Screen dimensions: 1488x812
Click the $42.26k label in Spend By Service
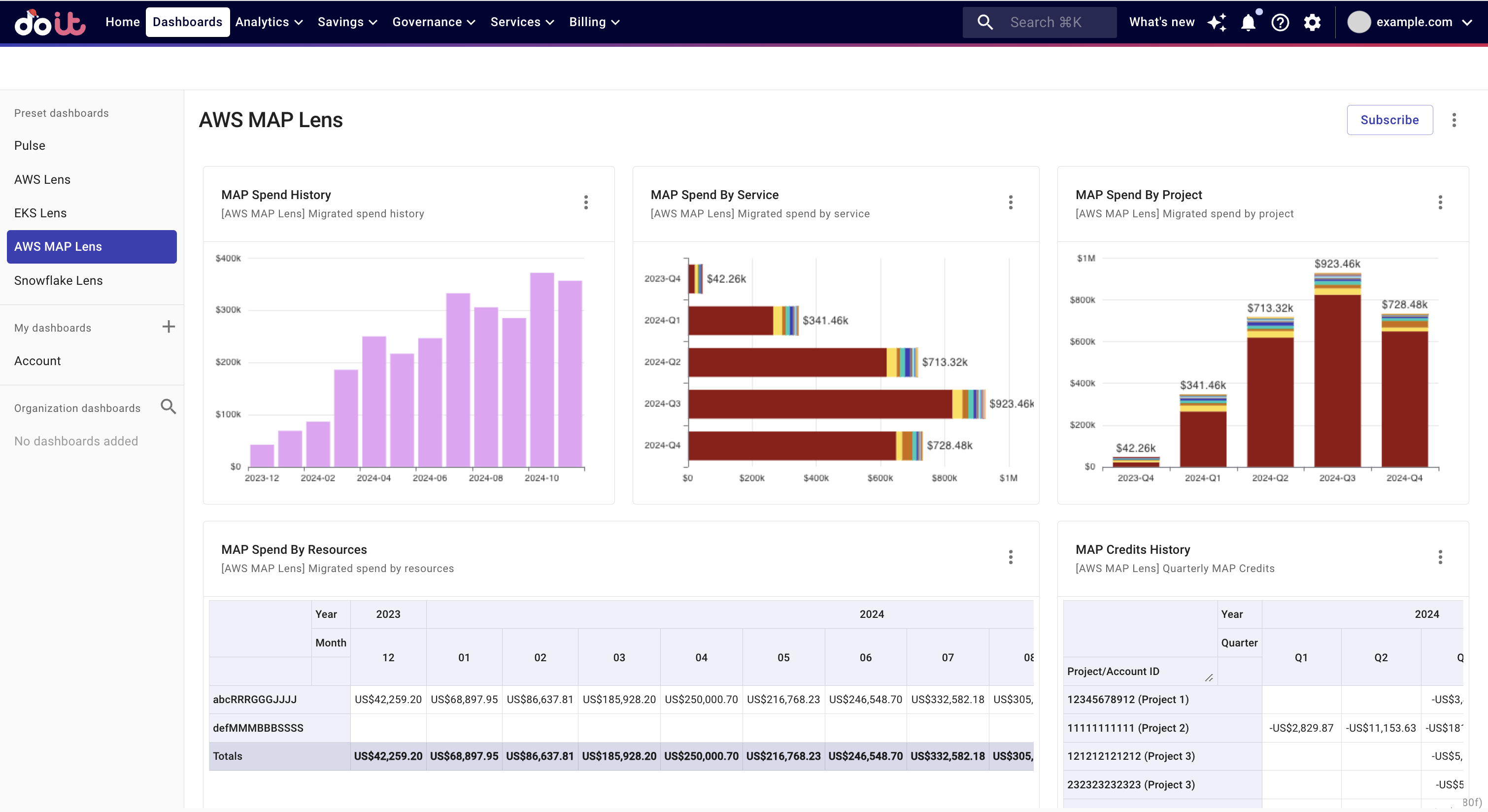[x=726, y=278]
